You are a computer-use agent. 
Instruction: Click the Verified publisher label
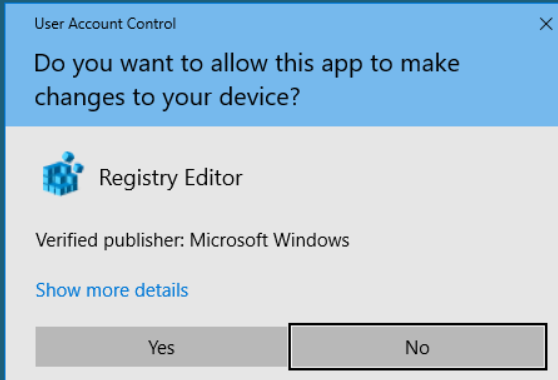[x=110, y=240]
